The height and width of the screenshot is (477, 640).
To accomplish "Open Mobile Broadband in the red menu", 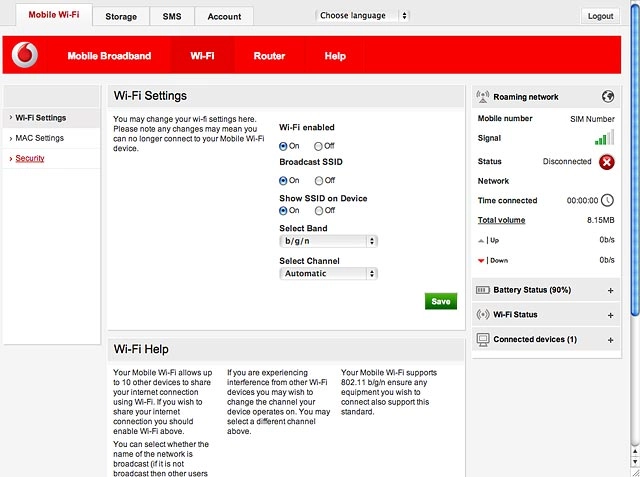I will [109, 56].
